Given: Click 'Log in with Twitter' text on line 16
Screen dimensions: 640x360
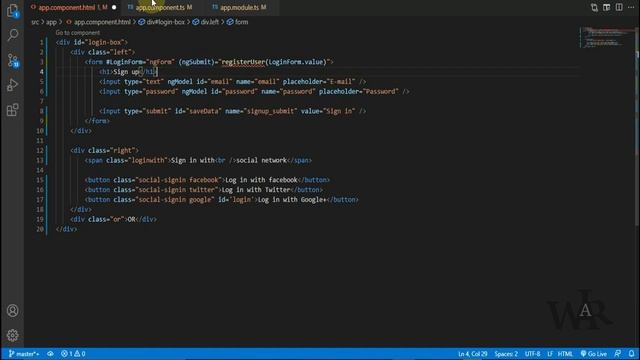Looking at the screenshot, I should (x=256, y=190).
